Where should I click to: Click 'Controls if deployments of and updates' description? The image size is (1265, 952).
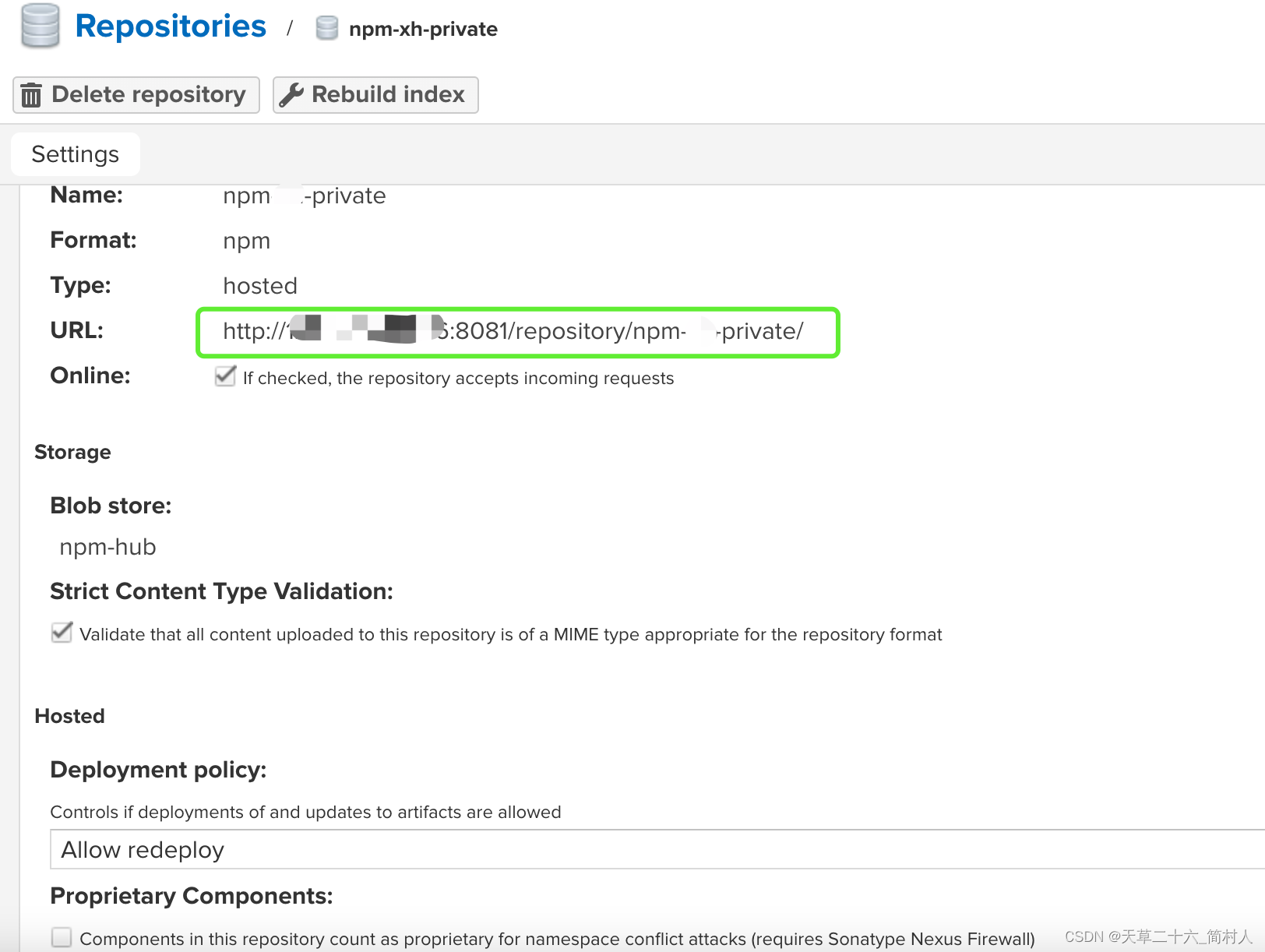tap(306, 813)
